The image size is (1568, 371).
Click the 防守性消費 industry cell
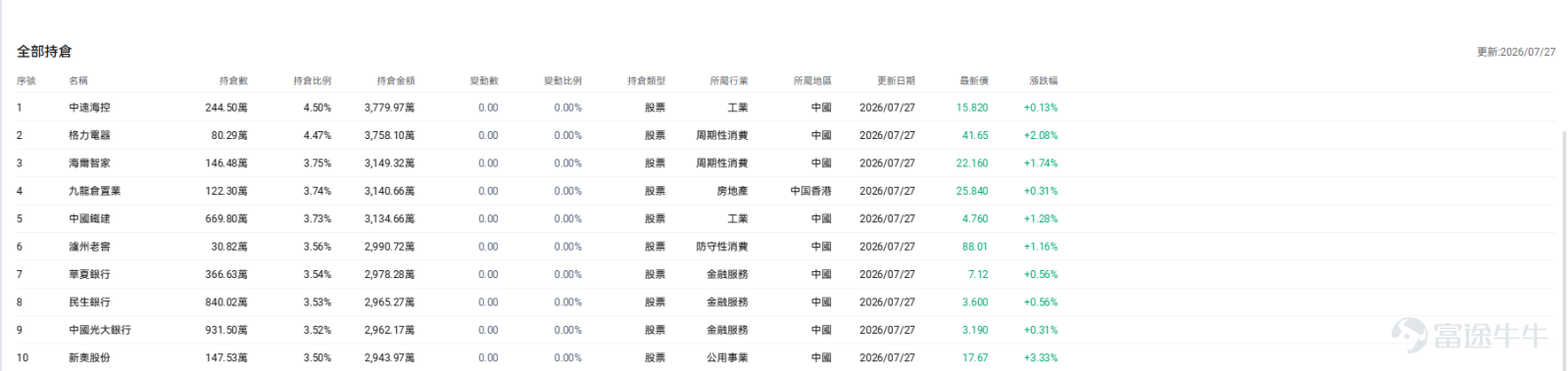[722, 247]
